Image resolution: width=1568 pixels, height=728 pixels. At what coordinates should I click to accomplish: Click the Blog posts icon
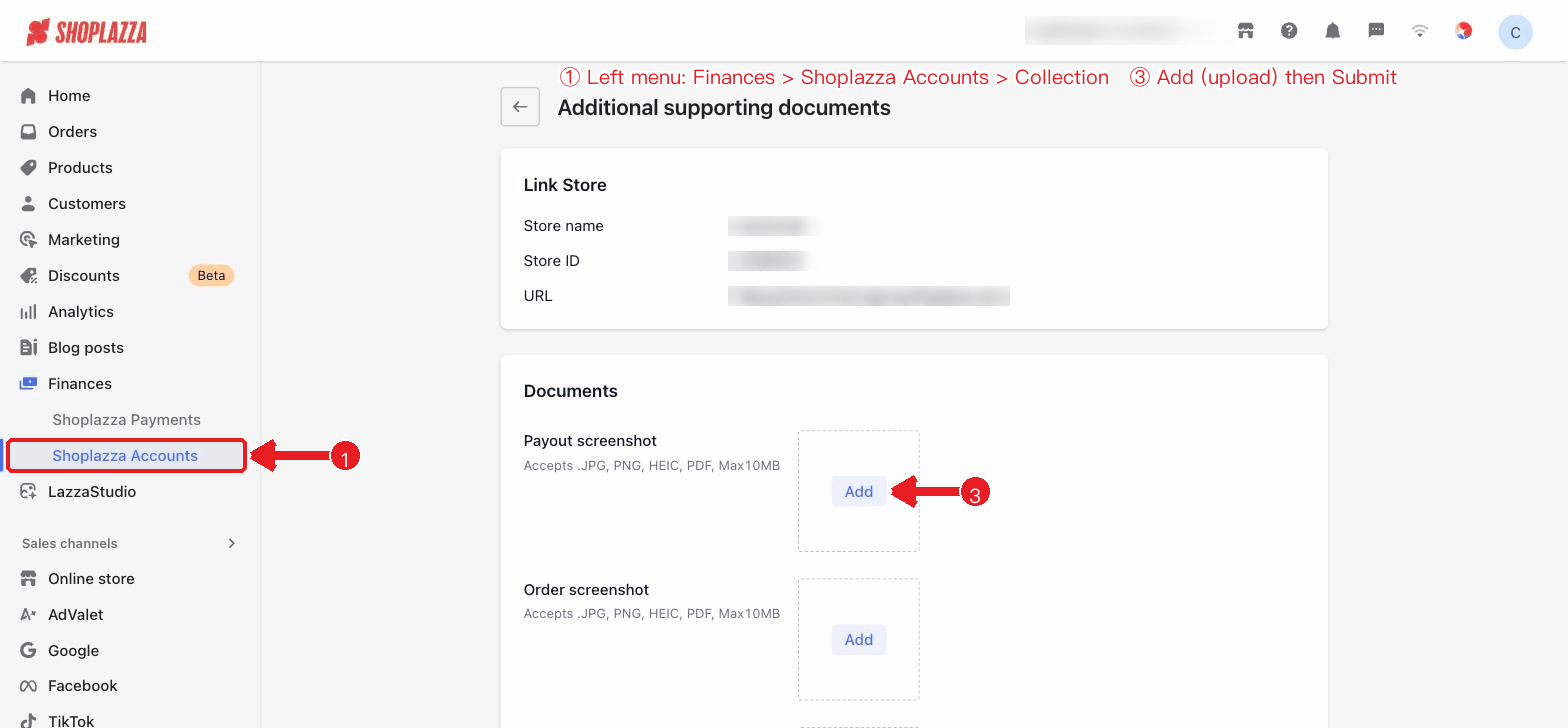point(28,348)
